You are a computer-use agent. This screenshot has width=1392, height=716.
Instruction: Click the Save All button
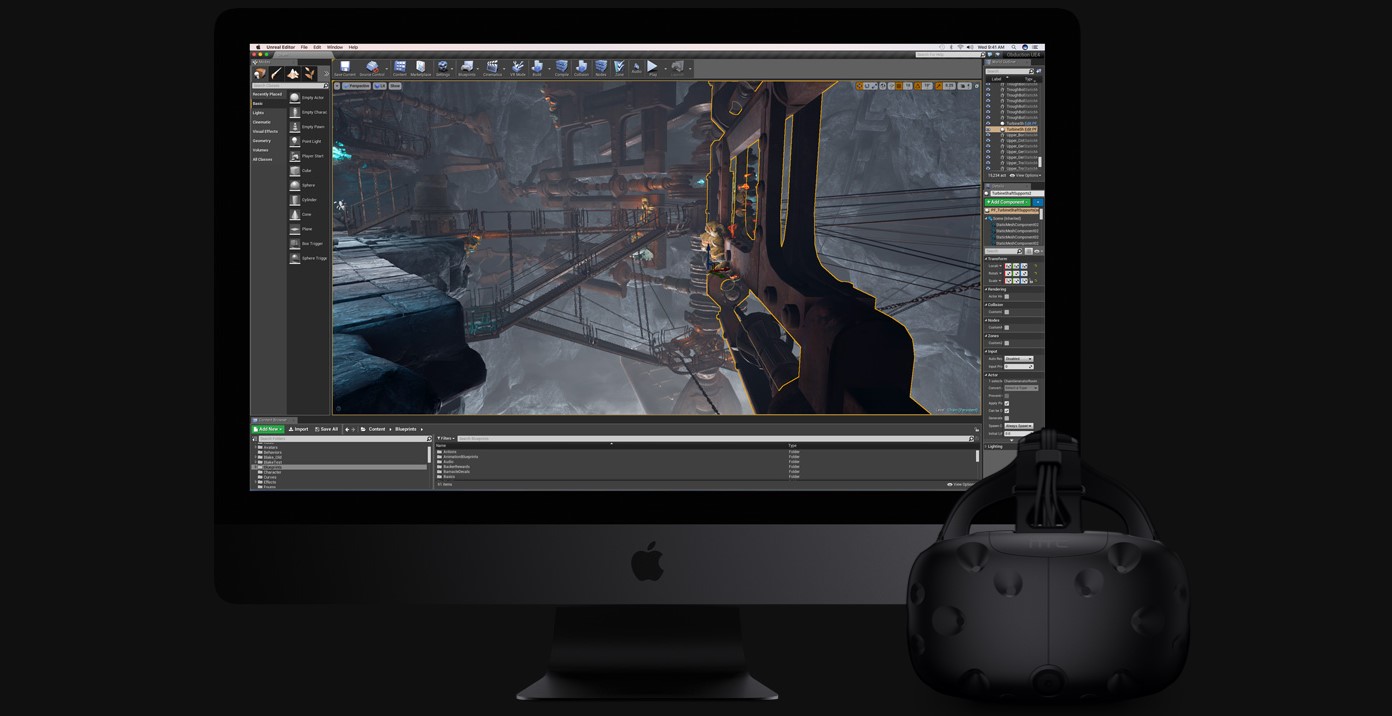coord(326,429)
